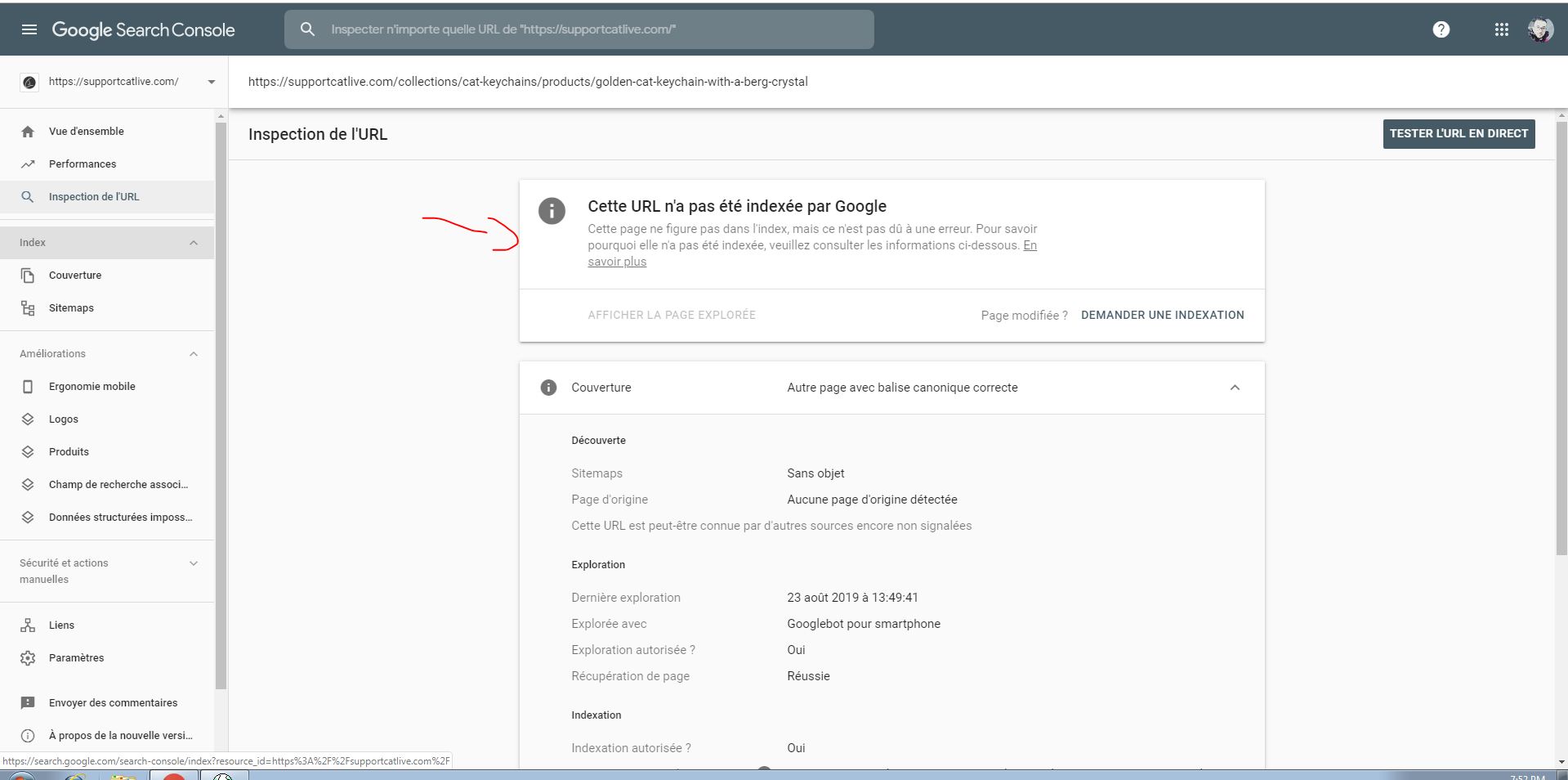Click the info icon beside À propos de la nouvelle version
The width and height of the screenshot is (1568, 780).
(x=28, y=736)
